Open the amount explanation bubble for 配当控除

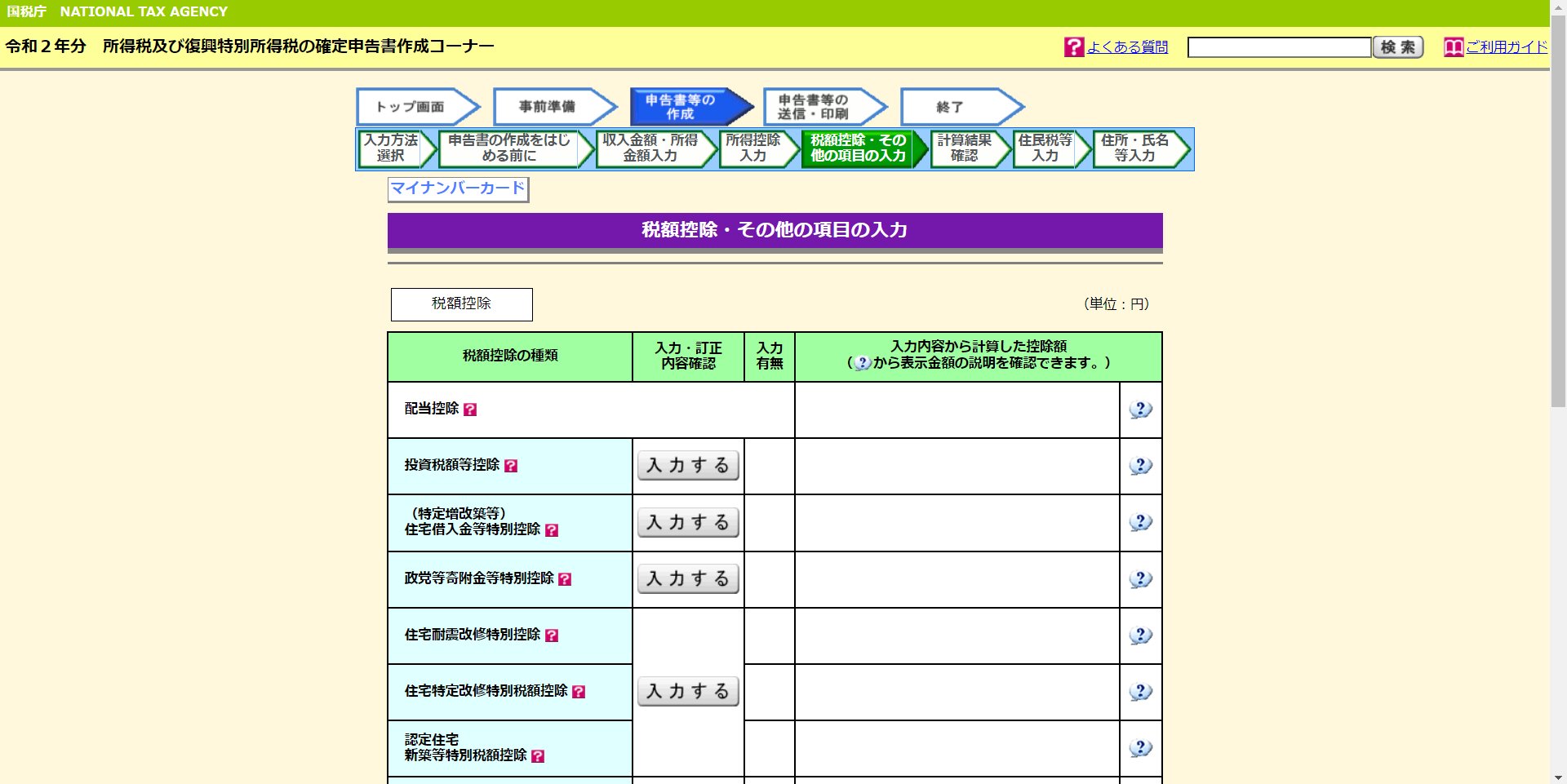pos(1140,410)
